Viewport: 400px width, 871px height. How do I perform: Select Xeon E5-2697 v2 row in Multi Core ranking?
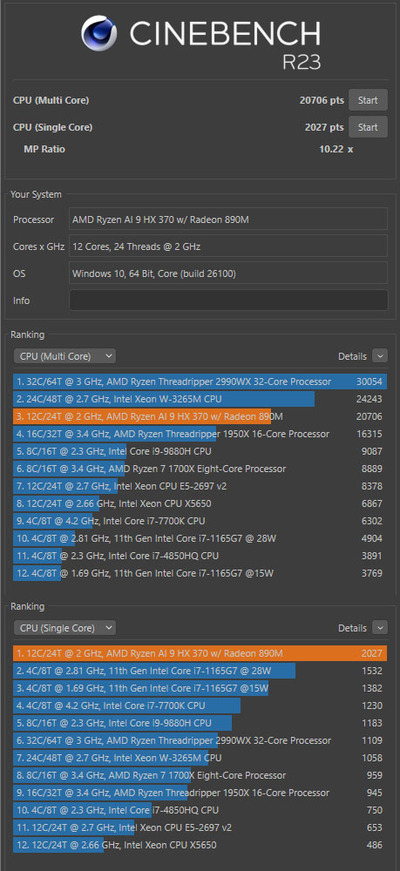click(x=200, y=486)
